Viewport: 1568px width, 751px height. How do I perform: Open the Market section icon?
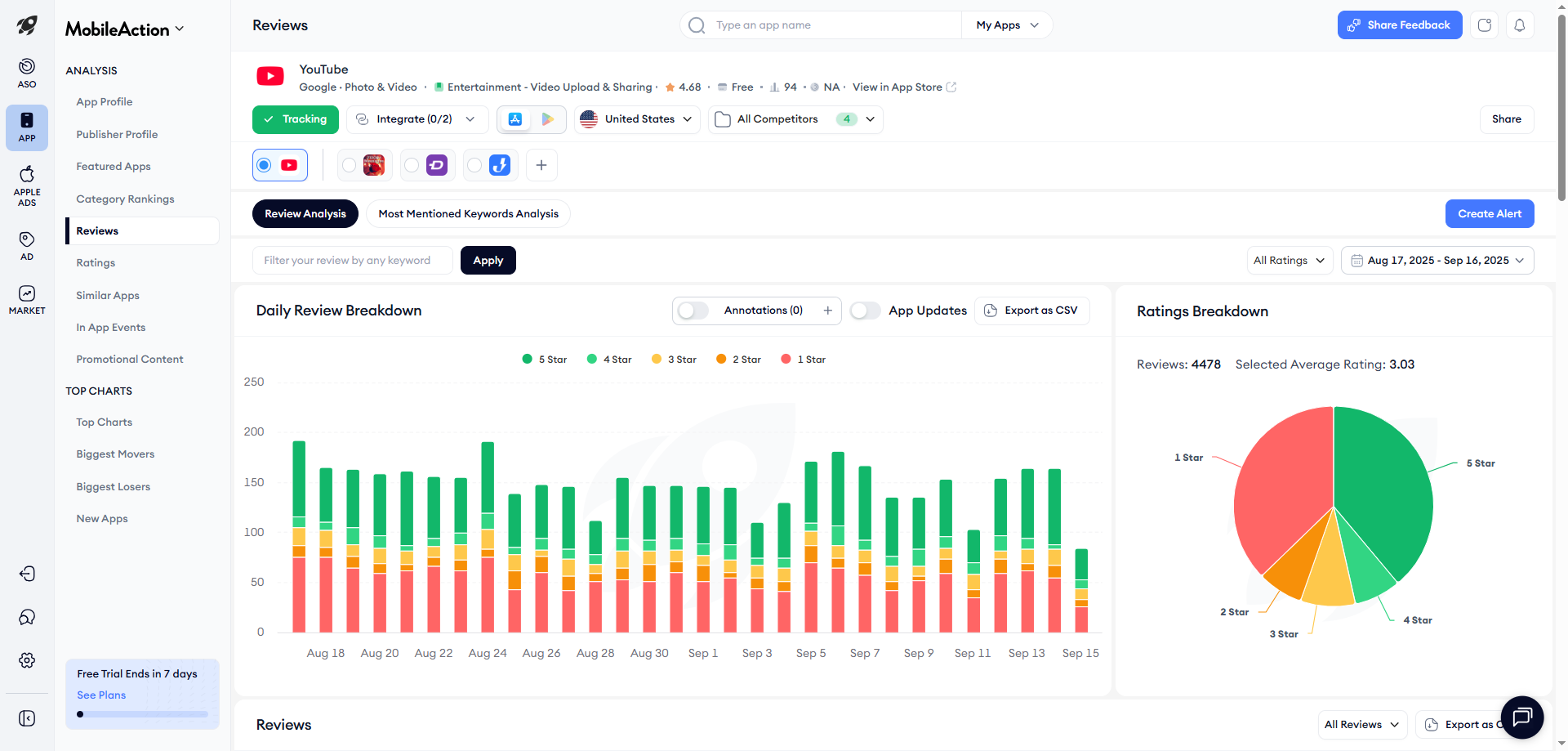[x=27, y=299]
